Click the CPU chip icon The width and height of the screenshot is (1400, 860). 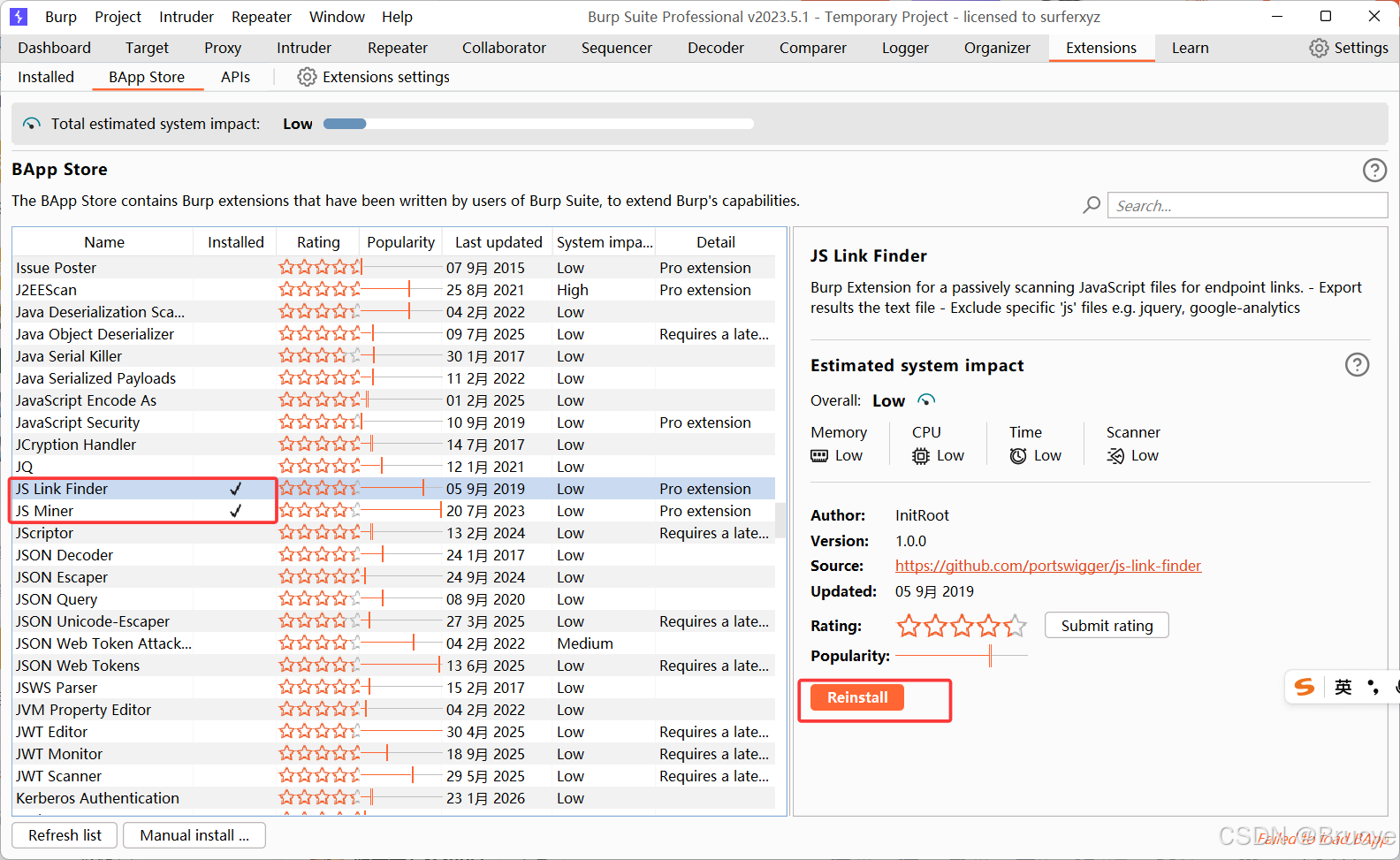[921, 456]
